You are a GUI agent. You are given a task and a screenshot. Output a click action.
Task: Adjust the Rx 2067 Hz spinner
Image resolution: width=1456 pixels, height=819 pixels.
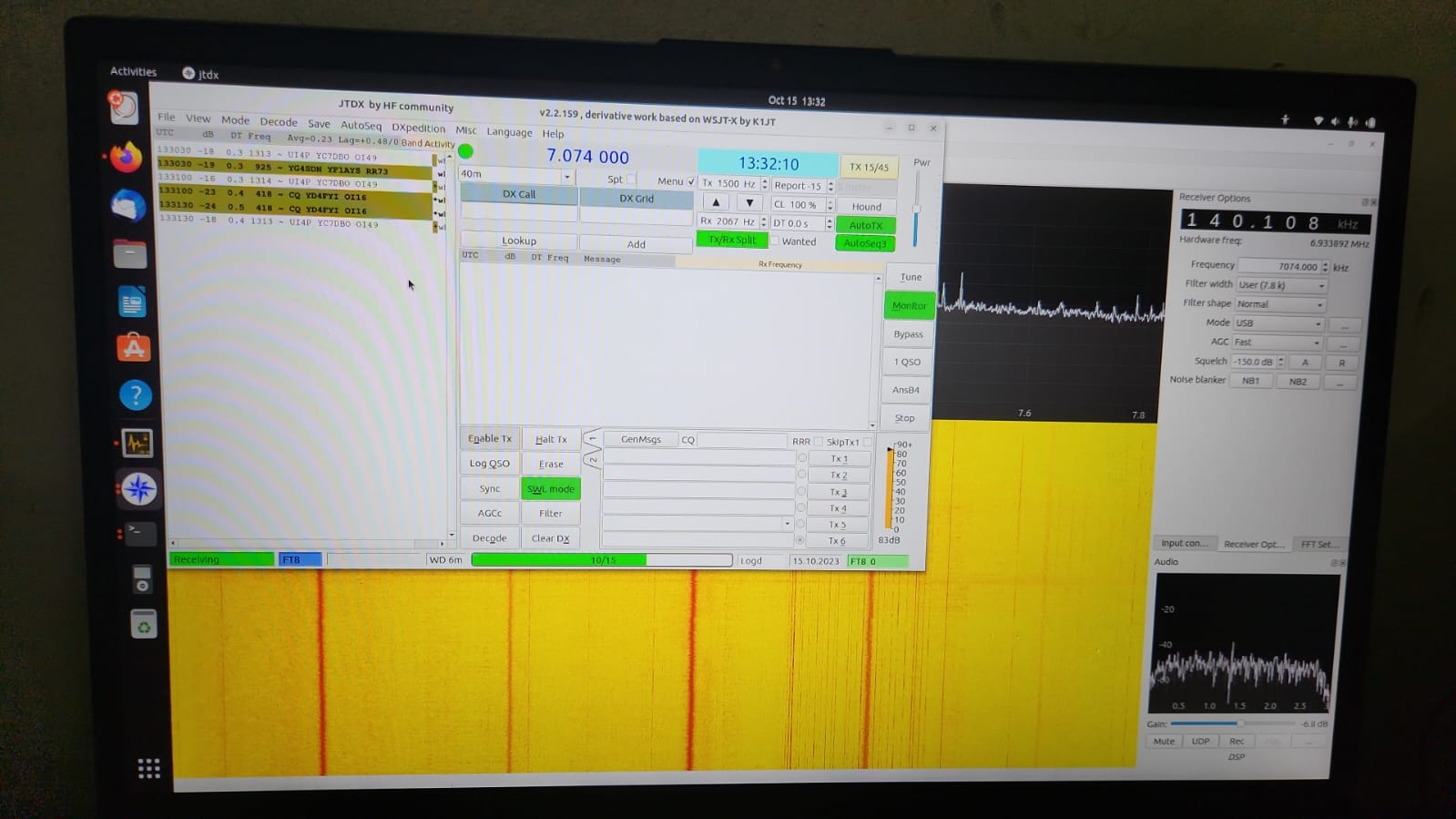pos(763,221)
